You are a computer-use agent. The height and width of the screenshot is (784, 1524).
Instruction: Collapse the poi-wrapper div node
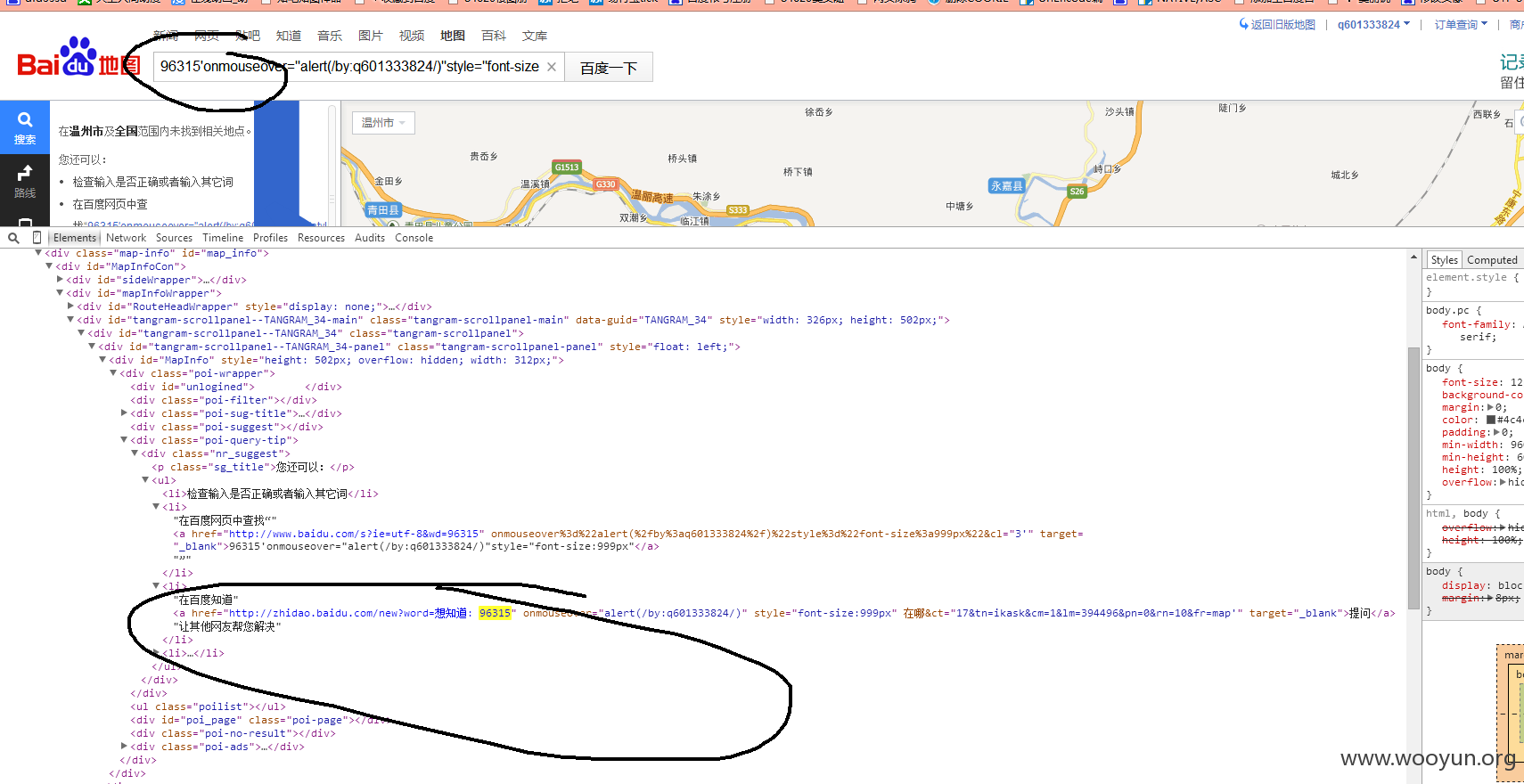pyautogui.click(x=113, y=373)
